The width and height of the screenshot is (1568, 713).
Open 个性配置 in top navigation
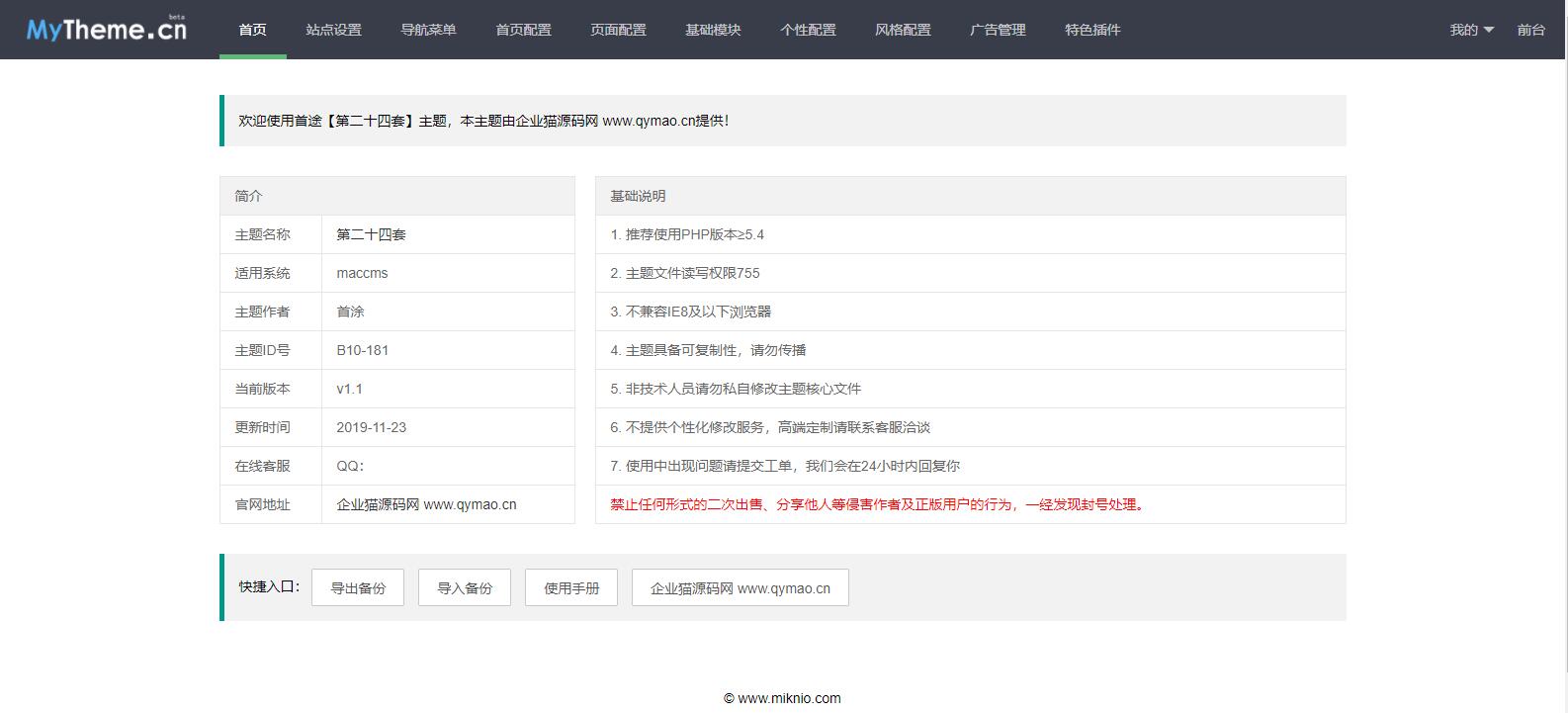(x=808, y=30)
